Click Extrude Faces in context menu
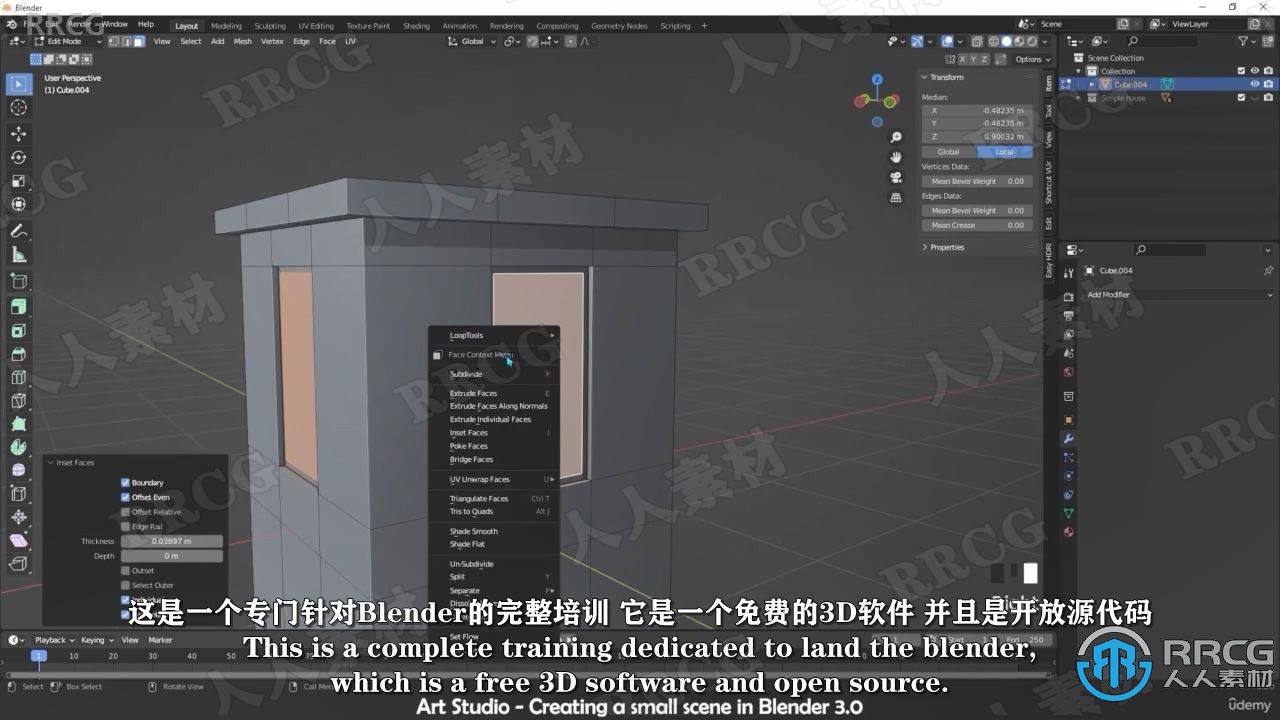The width and height of the screenshot is (1280, 720). coord(474,393)
